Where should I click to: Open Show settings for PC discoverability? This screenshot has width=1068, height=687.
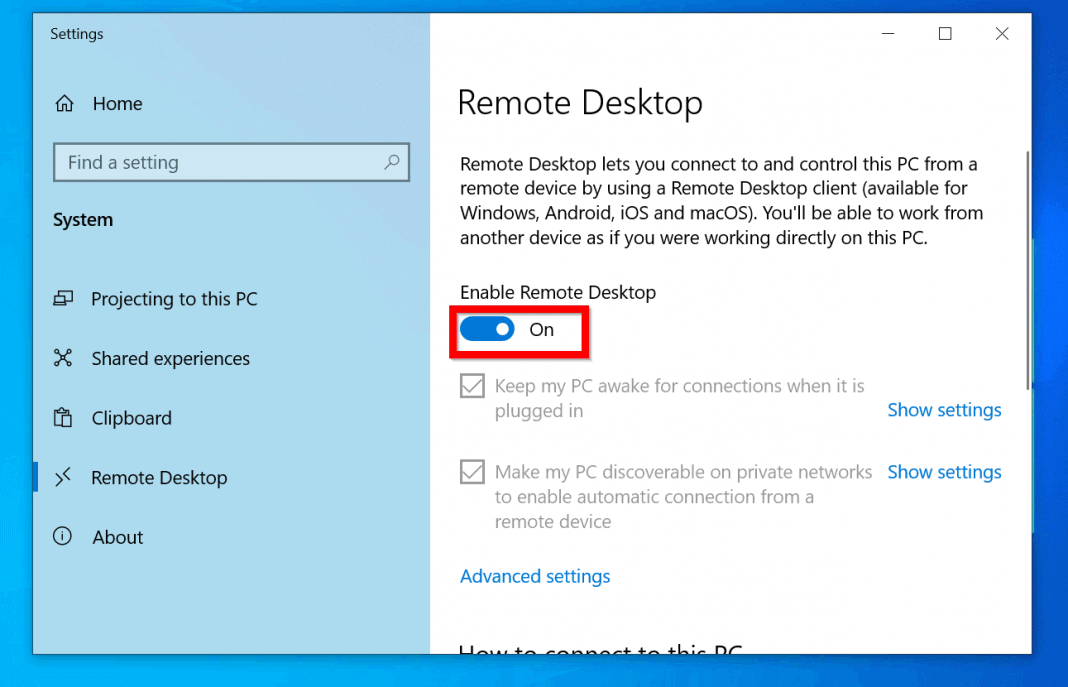point(944,471)
